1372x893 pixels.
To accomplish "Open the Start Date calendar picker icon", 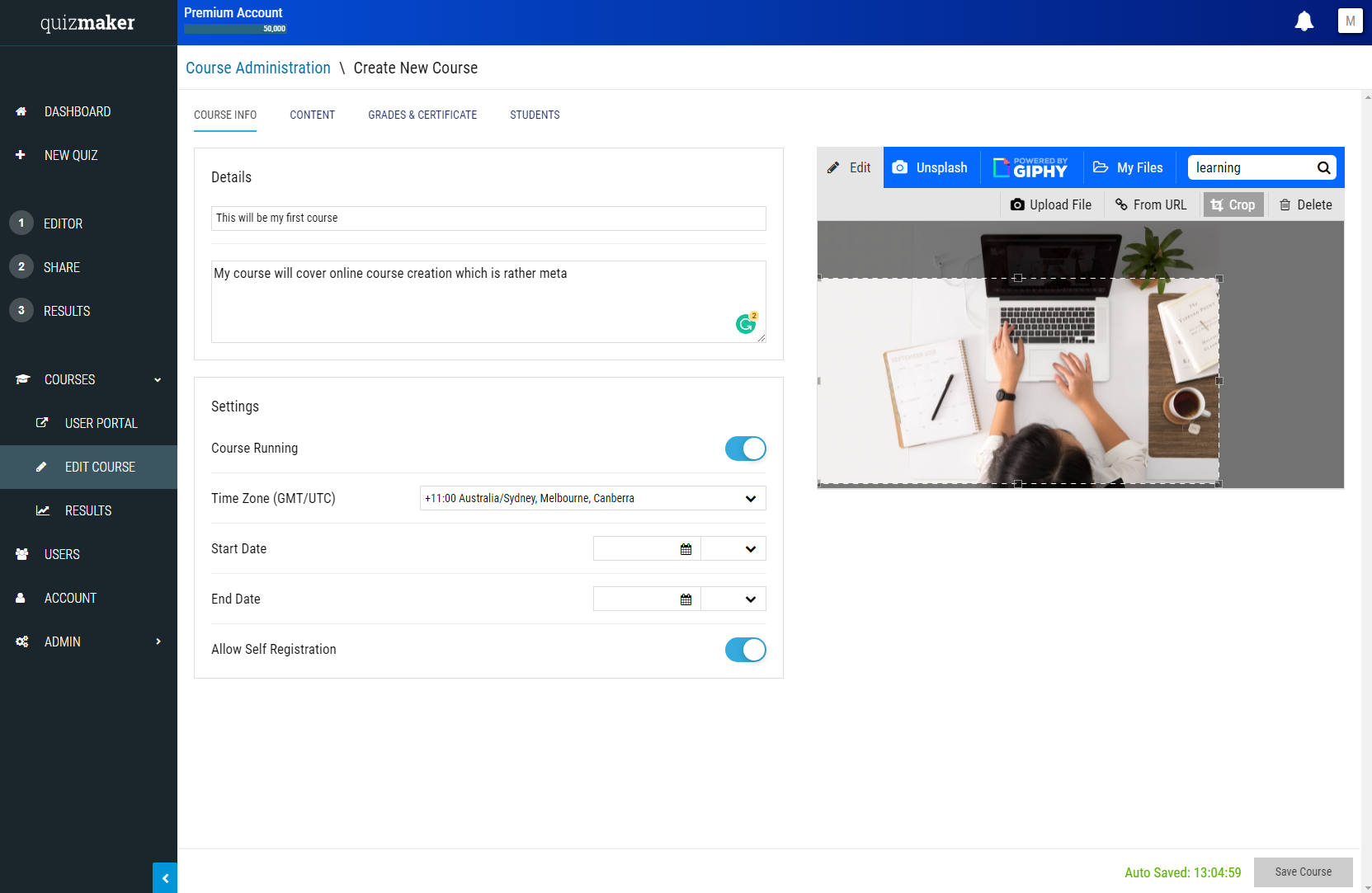I will [x=686, y=549].
